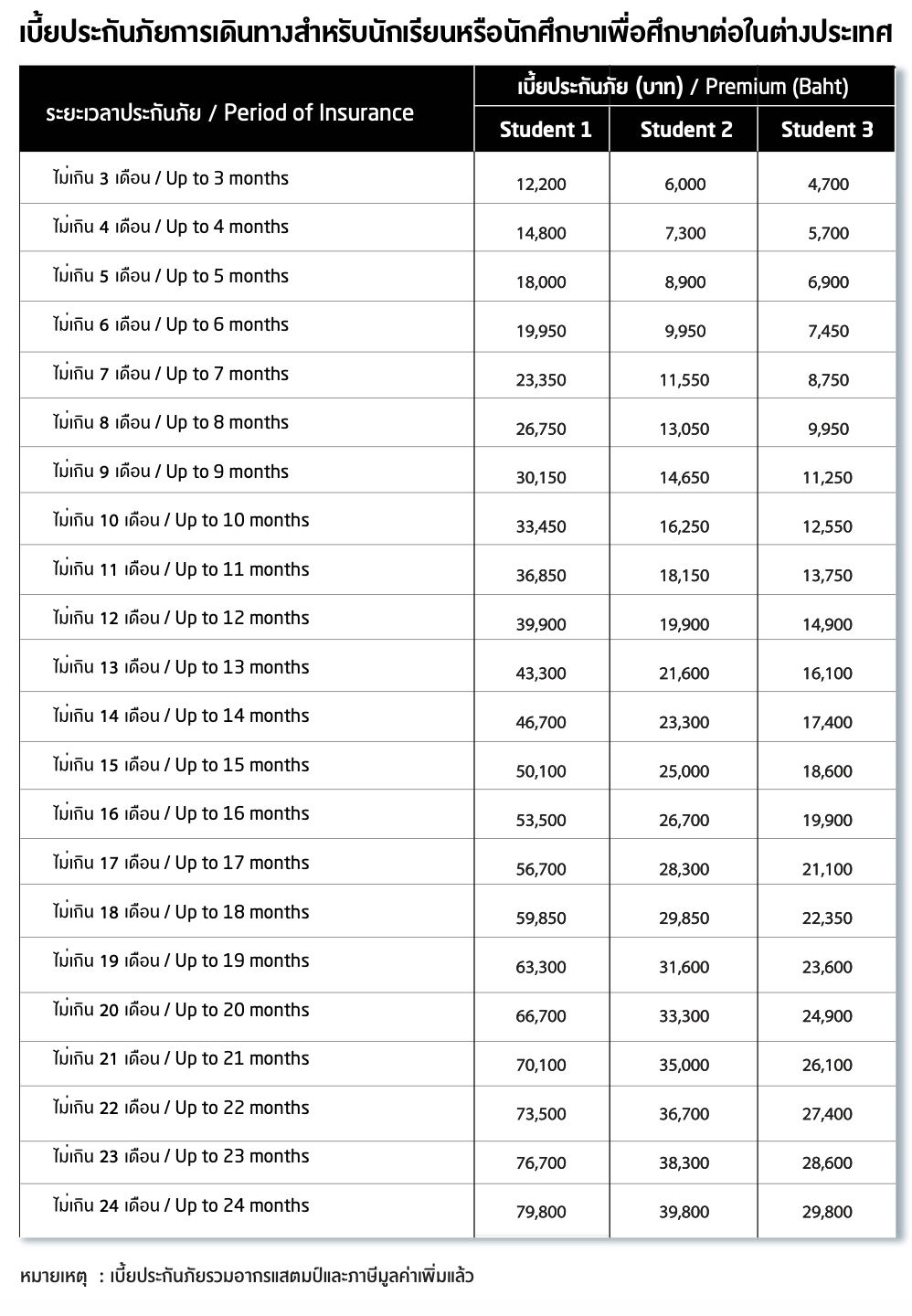
Task: Select Student 2 premium 39,800
Action: 684,1212
